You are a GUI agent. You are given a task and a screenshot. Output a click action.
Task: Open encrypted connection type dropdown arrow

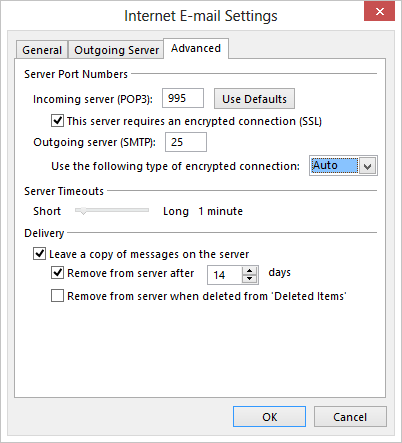tap(368, 166)
